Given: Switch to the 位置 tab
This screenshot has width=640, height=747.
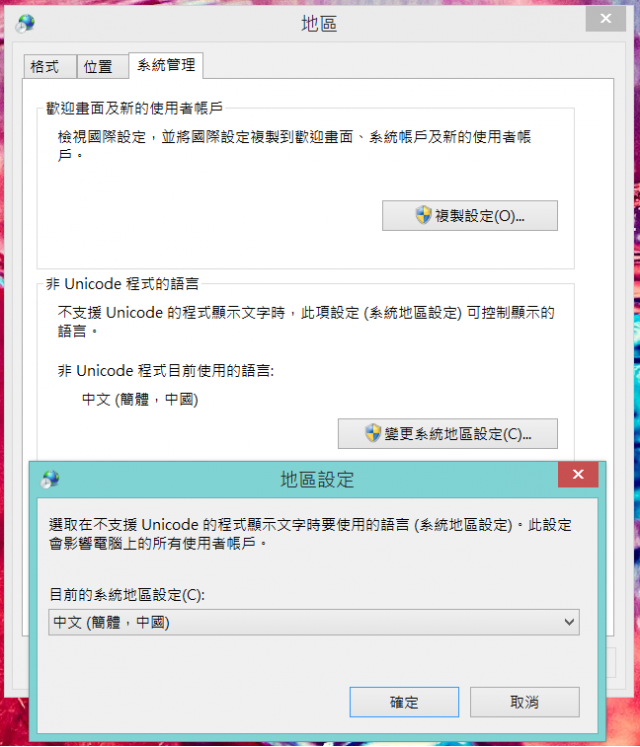Looking at the screenshot, I should [x=102, y=66].
